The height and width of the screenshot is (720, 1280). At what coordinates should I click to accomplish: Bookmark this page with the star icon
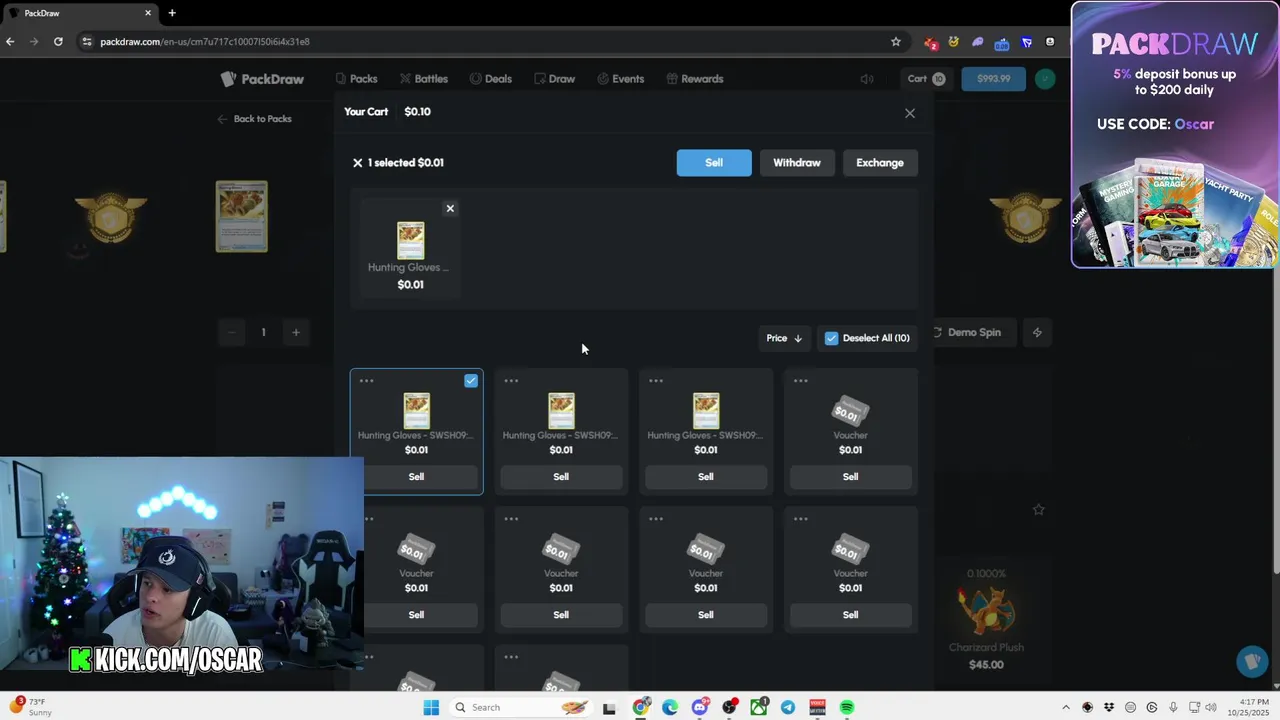pyautogui.click(x=896, y=42)
